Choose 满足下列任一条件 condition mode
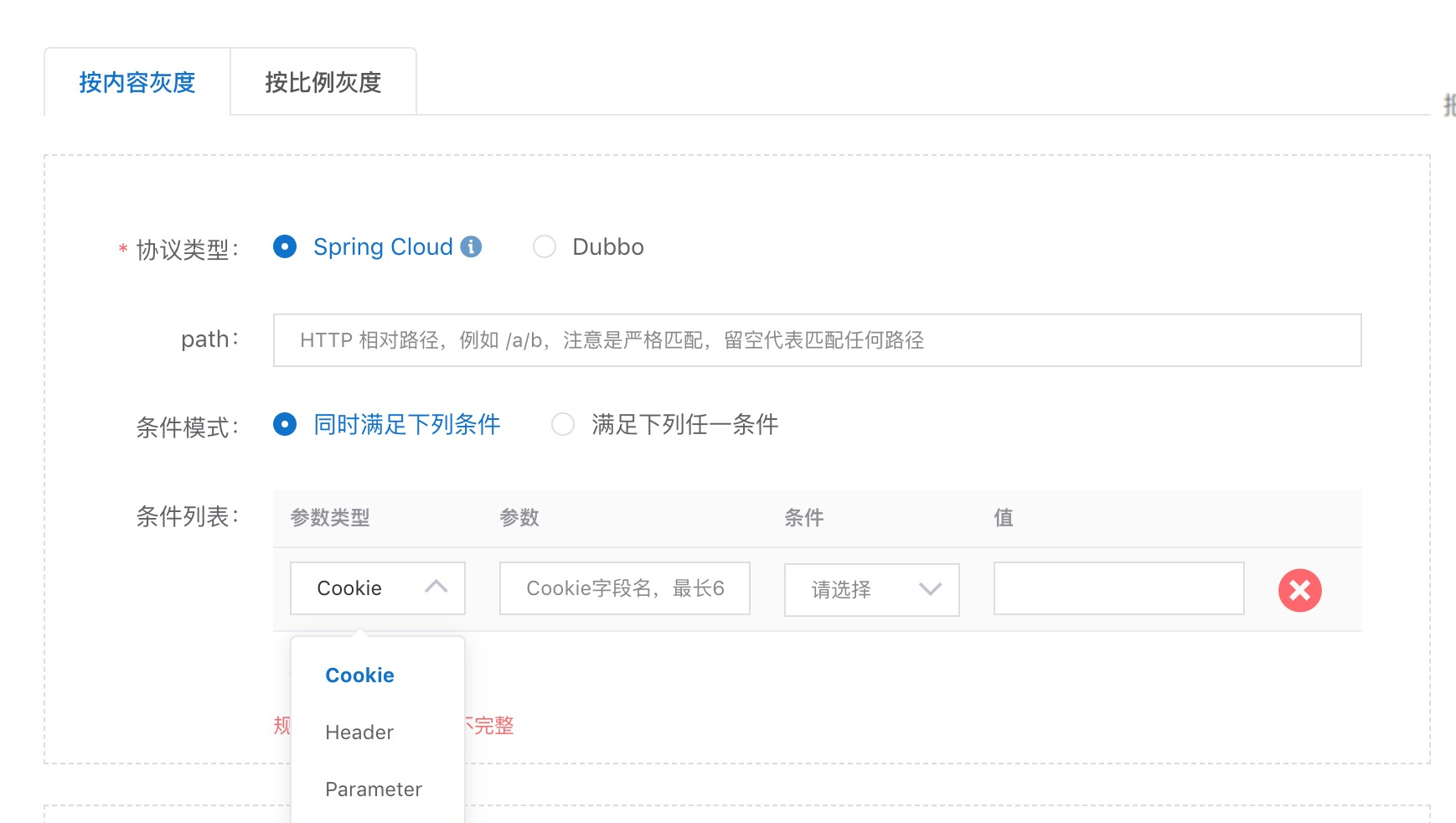Image resolution: width=1456 pixels, height=823 pixels. 563,424
